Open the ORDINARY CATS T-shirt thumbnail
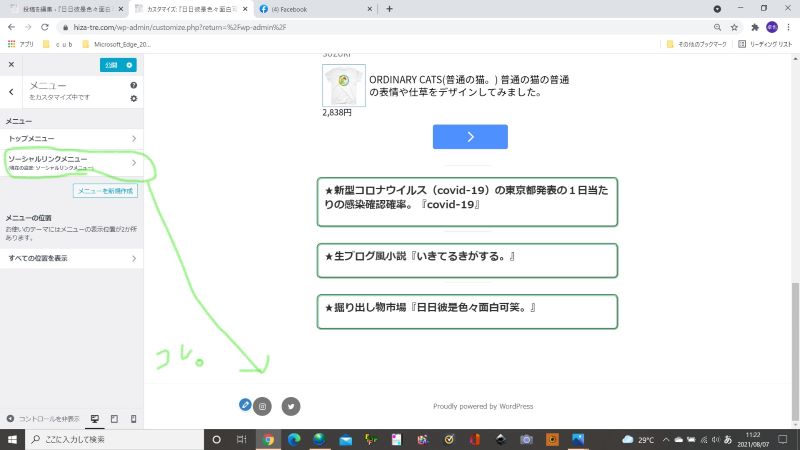 point(343,85)
